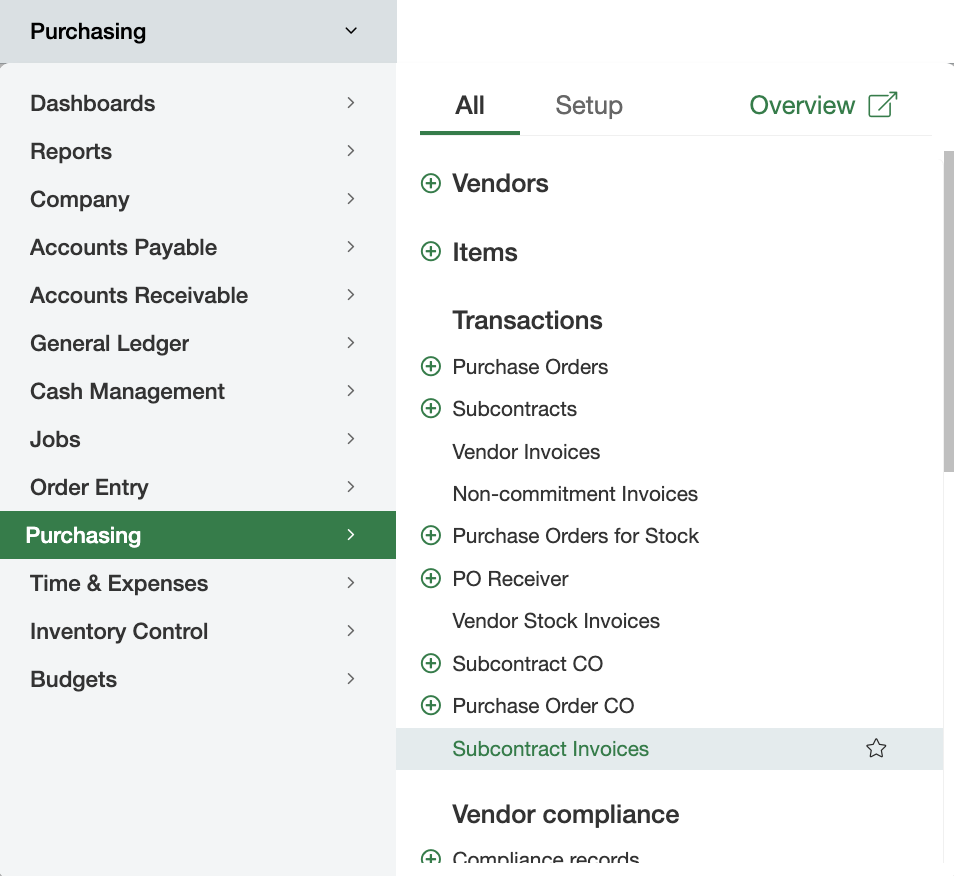Select the Company menu item
Viewport: 954px width, 876px height.
[198, 199]
